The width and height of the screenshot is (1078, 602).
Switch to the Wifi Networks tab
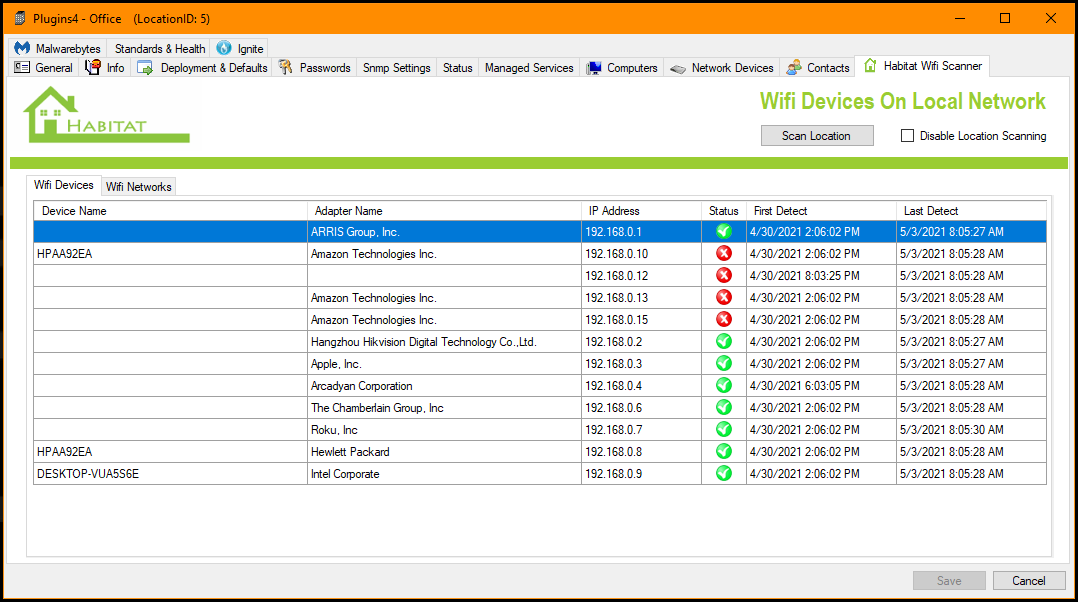tap(139, 186)
